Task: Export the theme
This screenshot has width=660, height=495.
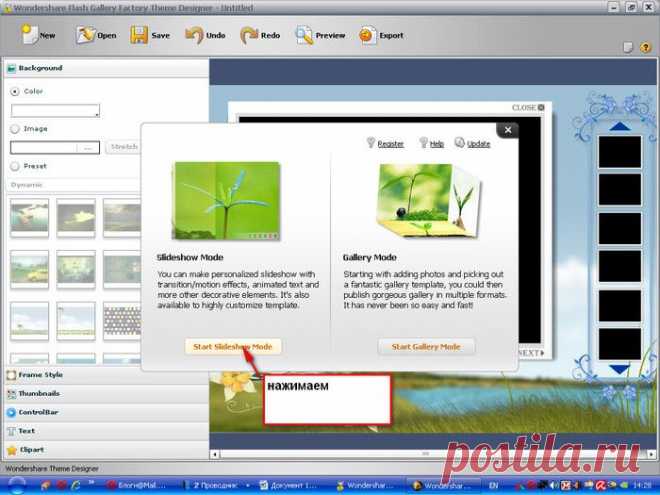Action: tap(381, 35)
